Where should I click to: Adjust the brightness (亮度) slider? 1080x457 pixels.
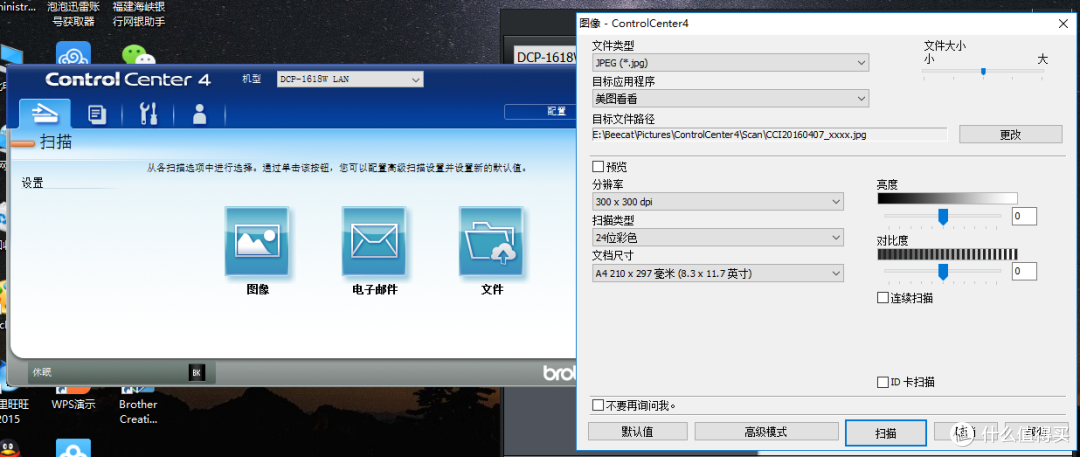(943, 216)
